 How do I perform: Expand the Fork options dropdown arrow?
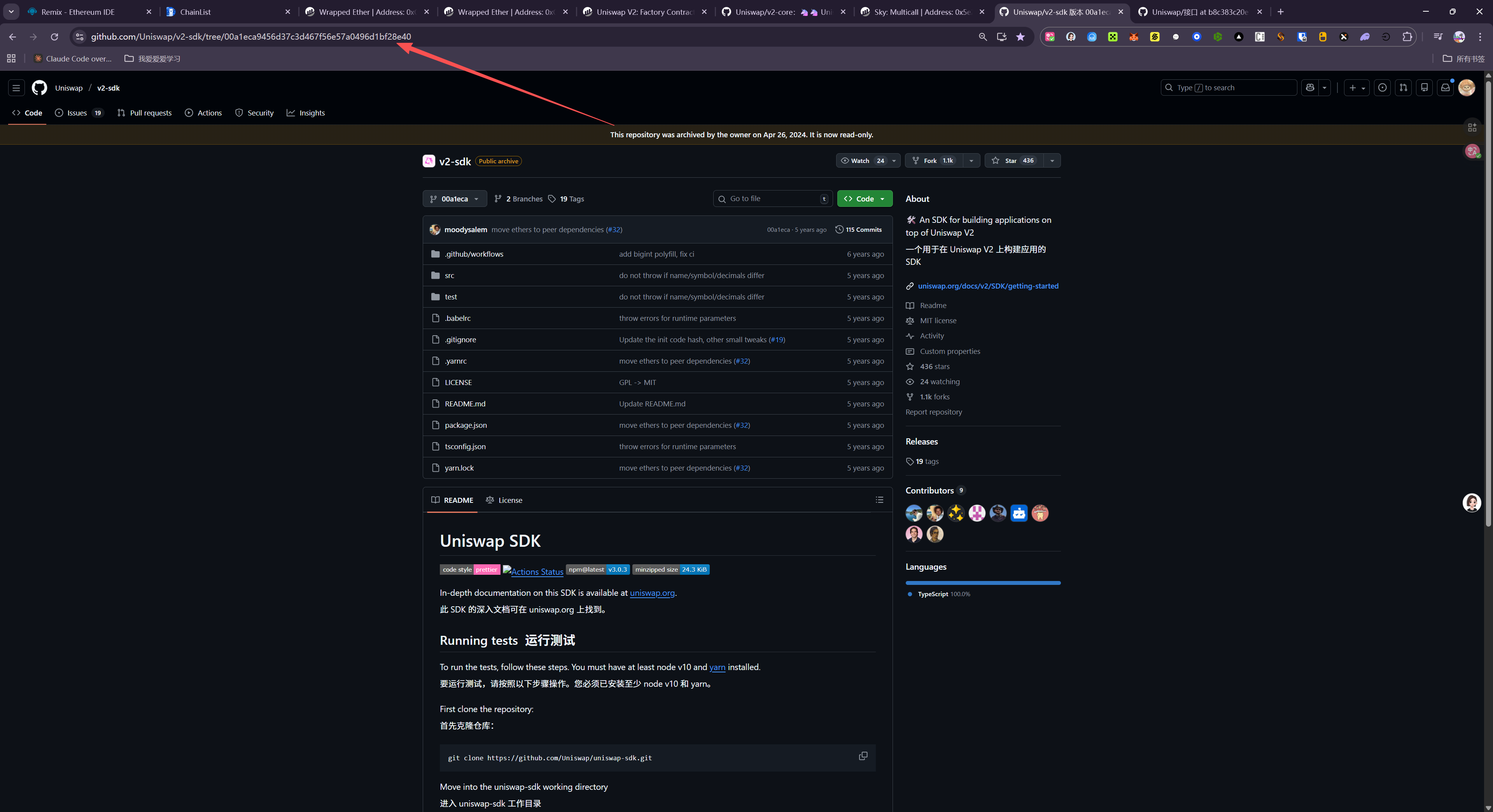tap(971, 161)
